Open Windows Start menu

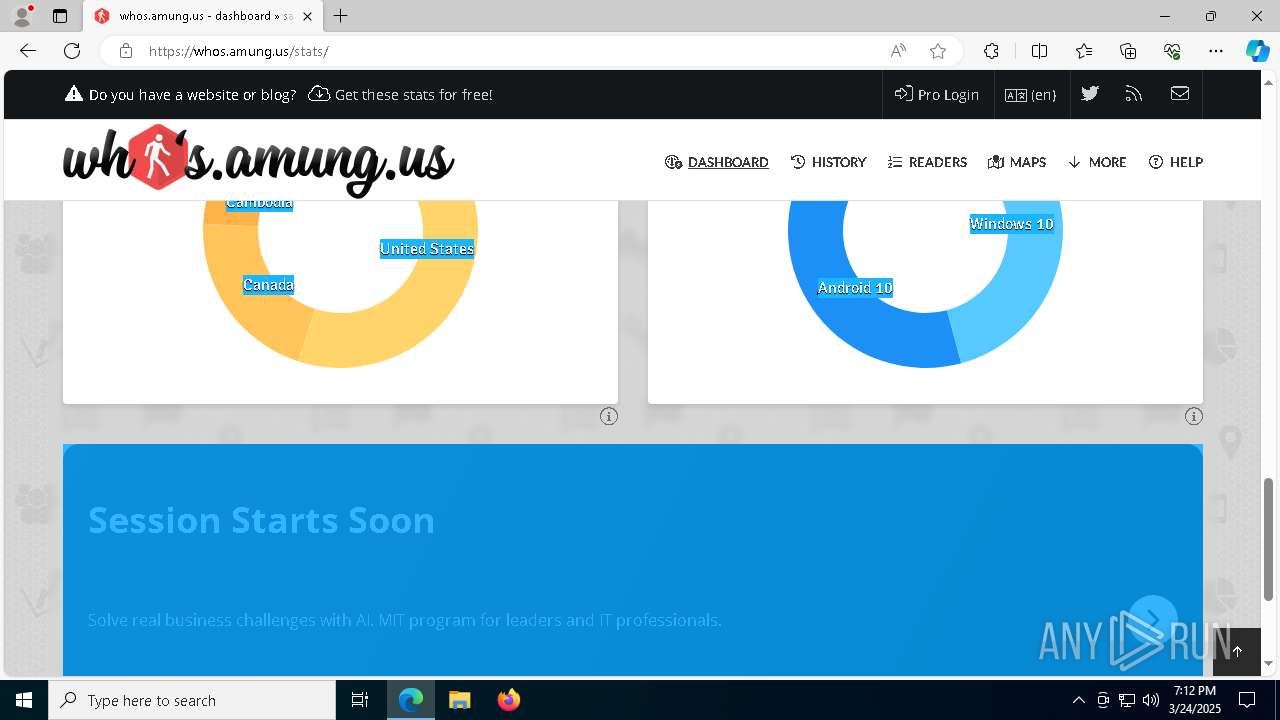(x=24, y=700)
